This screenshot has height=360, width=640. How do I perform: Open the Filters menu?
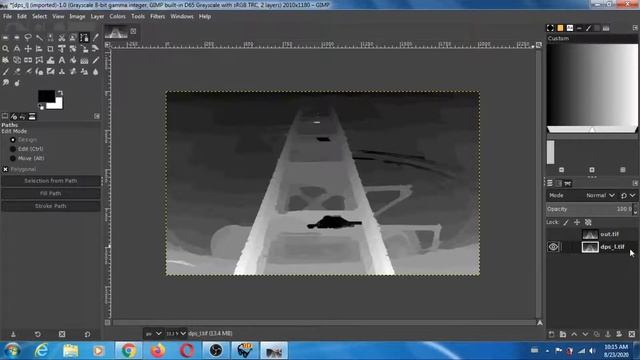tap(158, 17)
